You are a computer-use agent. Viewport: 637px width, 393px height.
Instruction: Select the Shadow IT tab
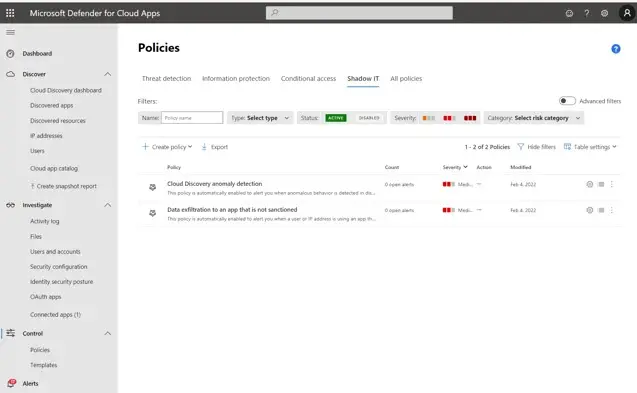363,78
